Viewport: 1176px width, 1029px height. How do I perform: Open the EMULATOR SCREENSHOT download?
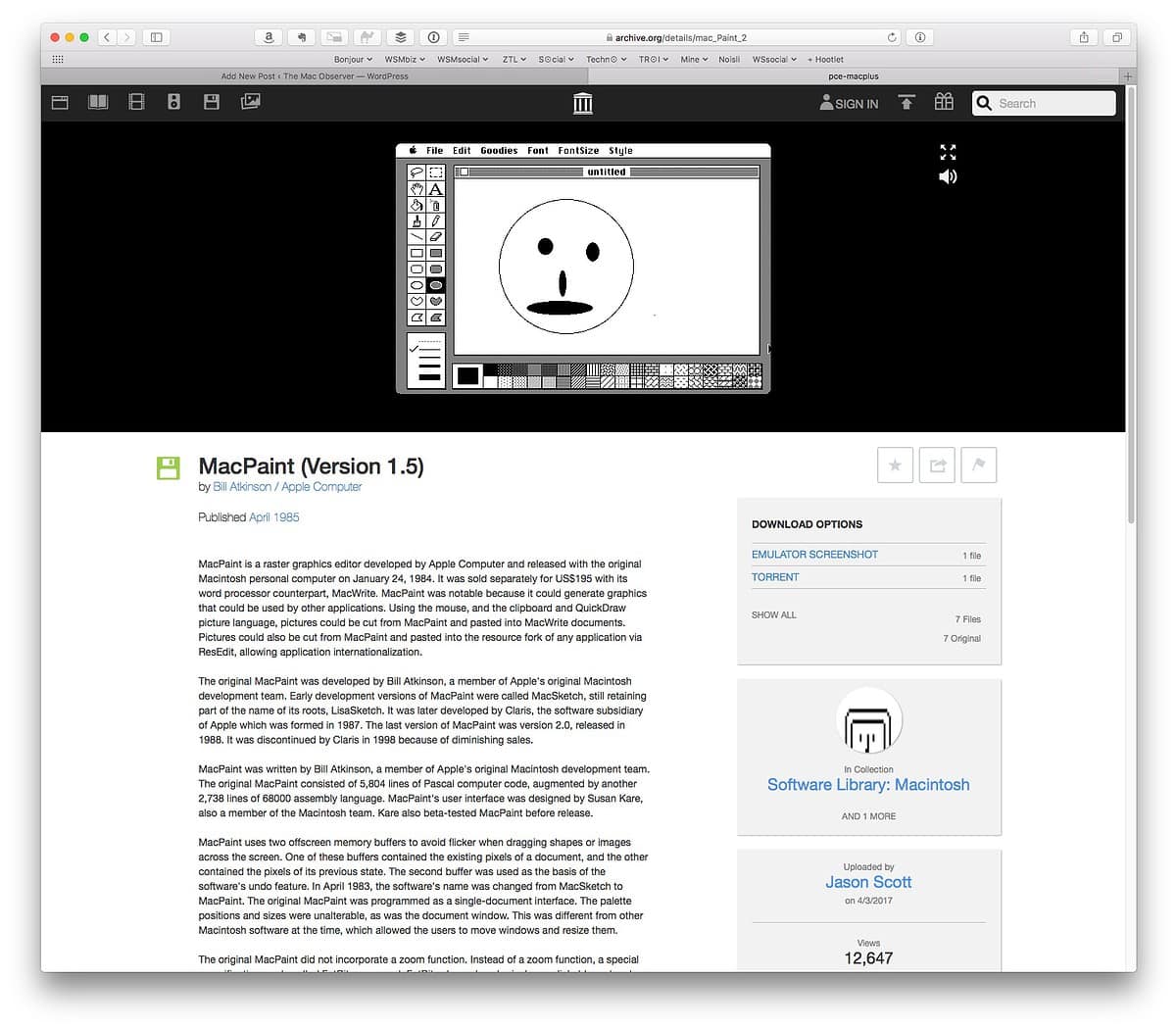click(x=814, y=554)
